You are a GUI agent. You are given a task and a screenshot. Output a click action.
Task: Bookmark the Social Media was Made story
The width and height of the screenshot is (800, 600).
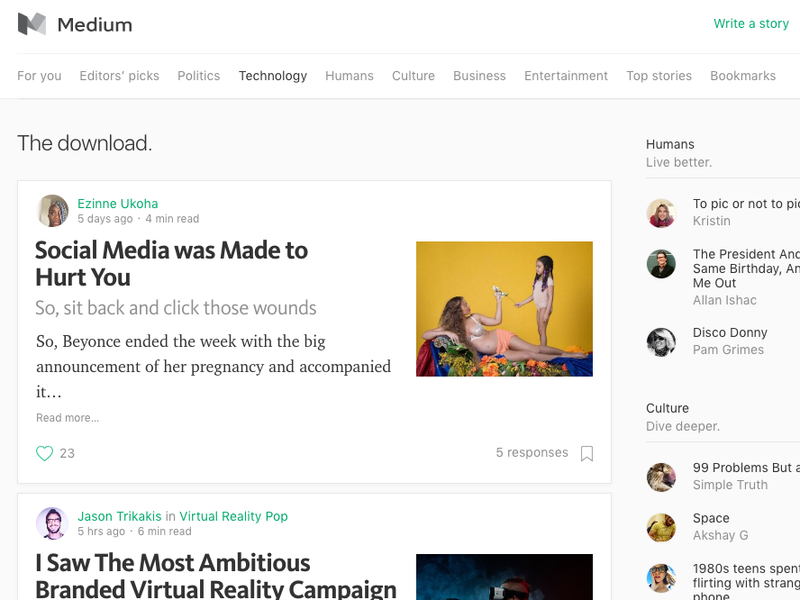tap(587, 453)
